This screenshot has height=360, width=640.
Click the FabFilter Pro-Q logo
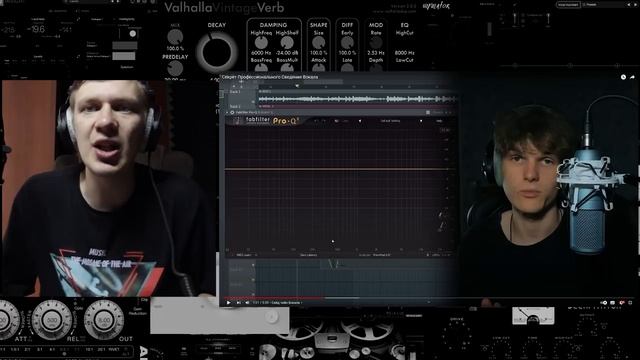coord(272,121)
